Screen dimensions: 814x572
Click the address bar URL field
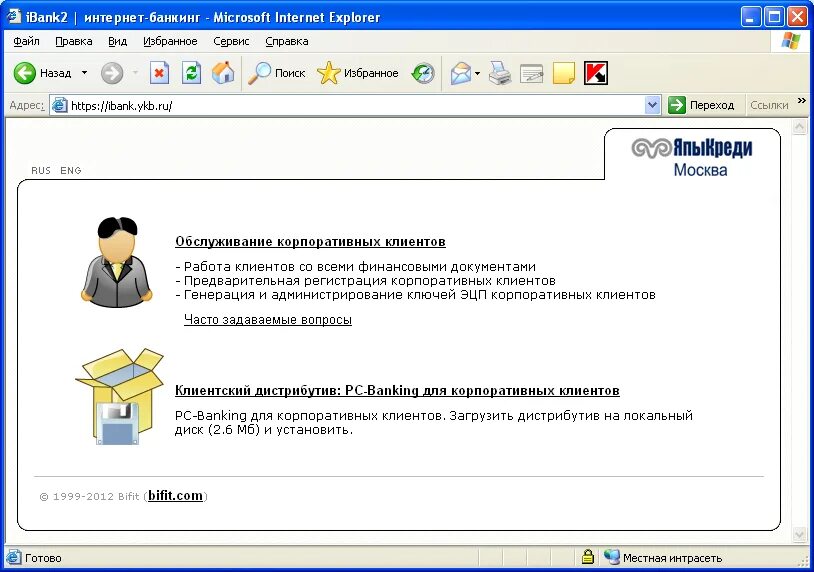point(356,105)
